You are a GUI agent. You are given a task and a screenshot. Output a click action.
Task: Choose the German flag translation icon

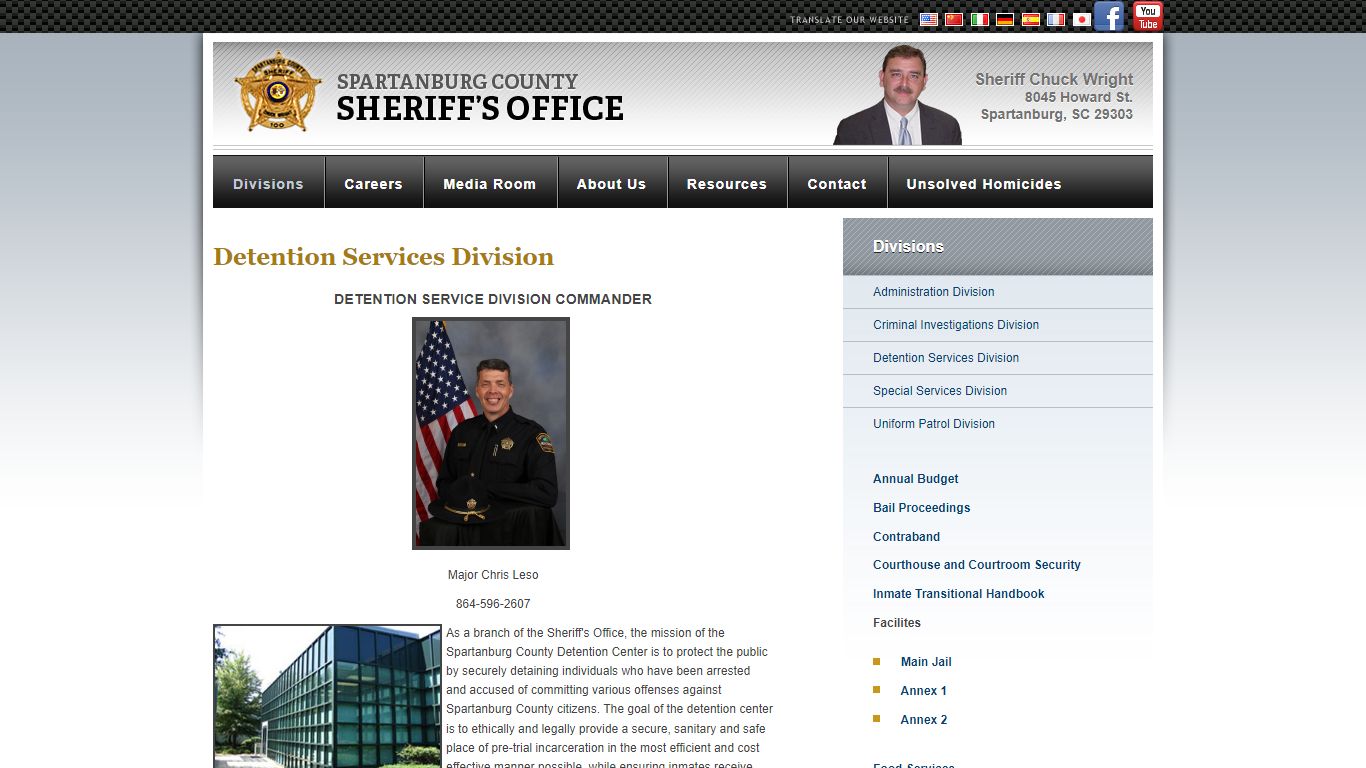click(1005, 19)
